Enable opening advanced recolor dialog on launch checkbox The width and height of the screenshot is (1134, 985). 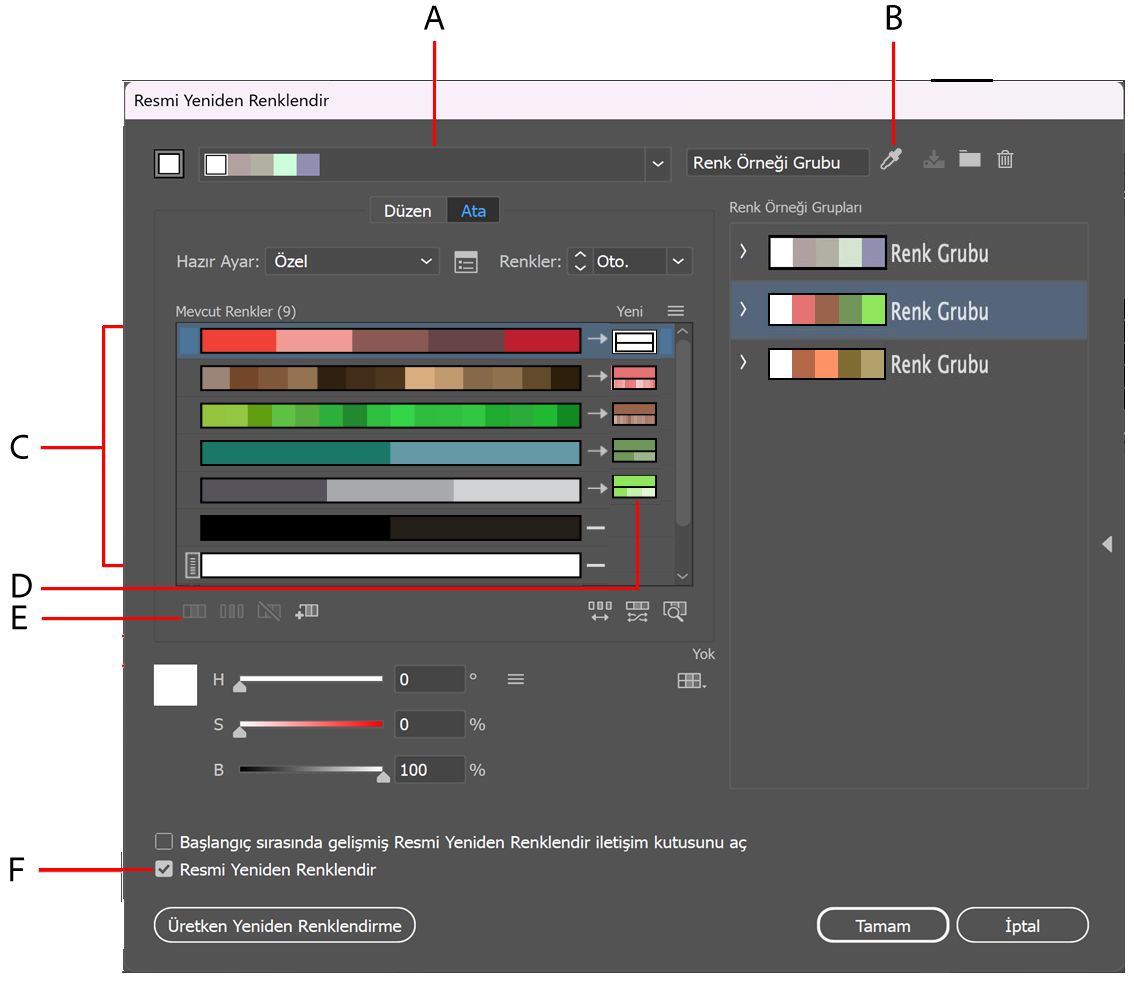coord(164,841)
